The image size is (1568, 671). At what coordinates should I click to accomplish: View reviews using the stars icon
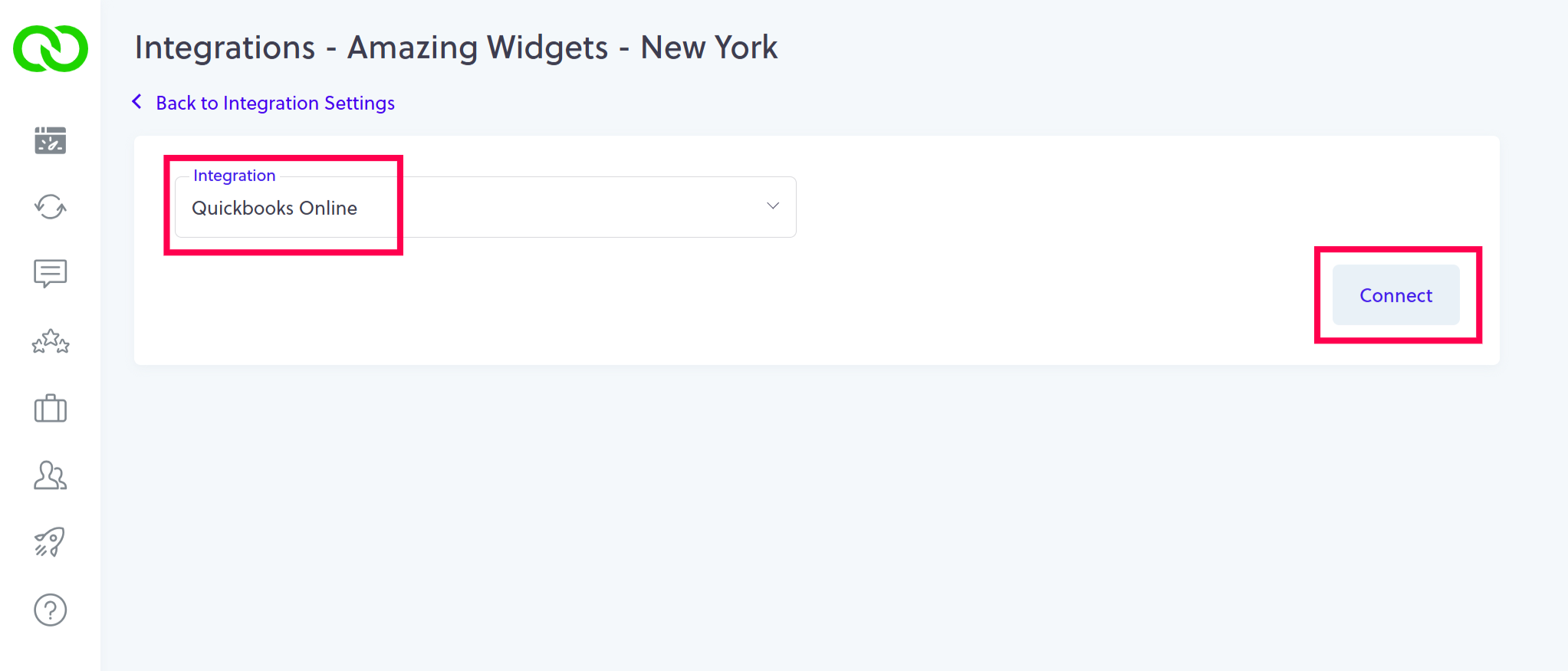coord(50,342)
